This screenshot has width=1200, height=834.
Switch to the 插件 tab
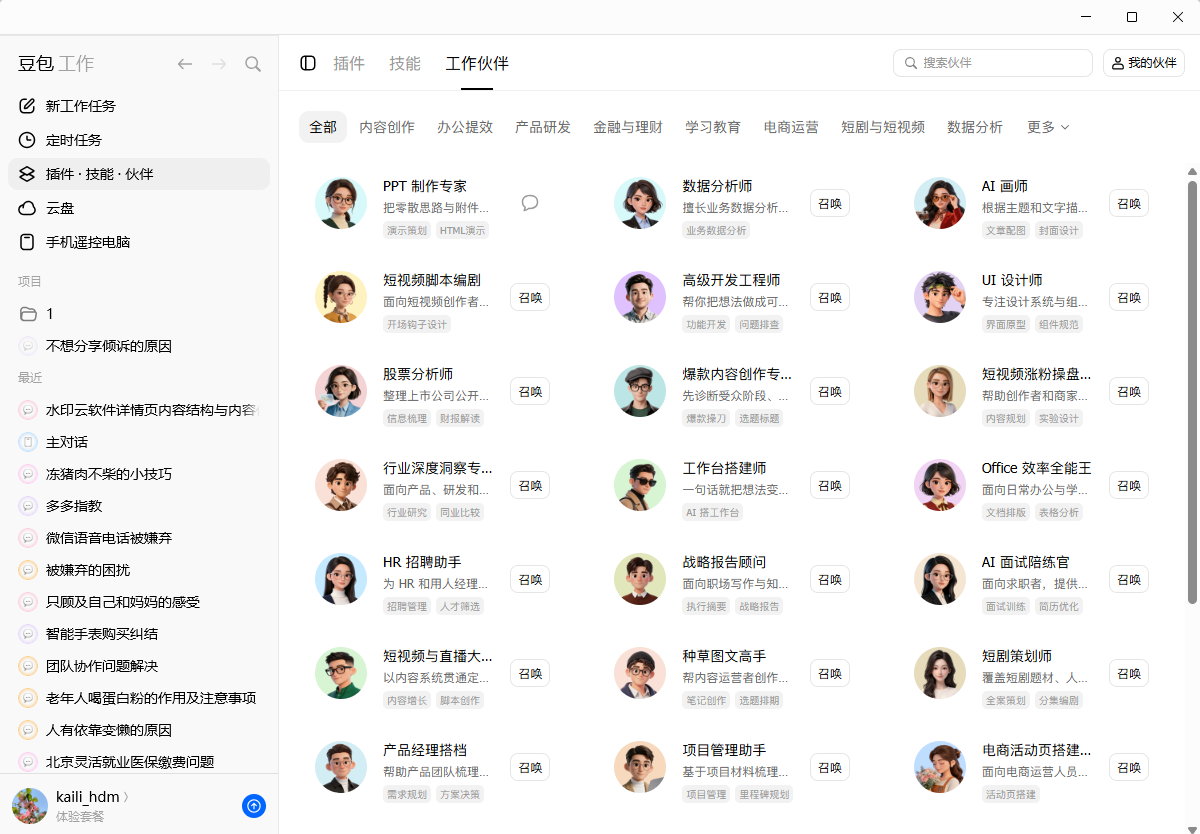point(349,63)
